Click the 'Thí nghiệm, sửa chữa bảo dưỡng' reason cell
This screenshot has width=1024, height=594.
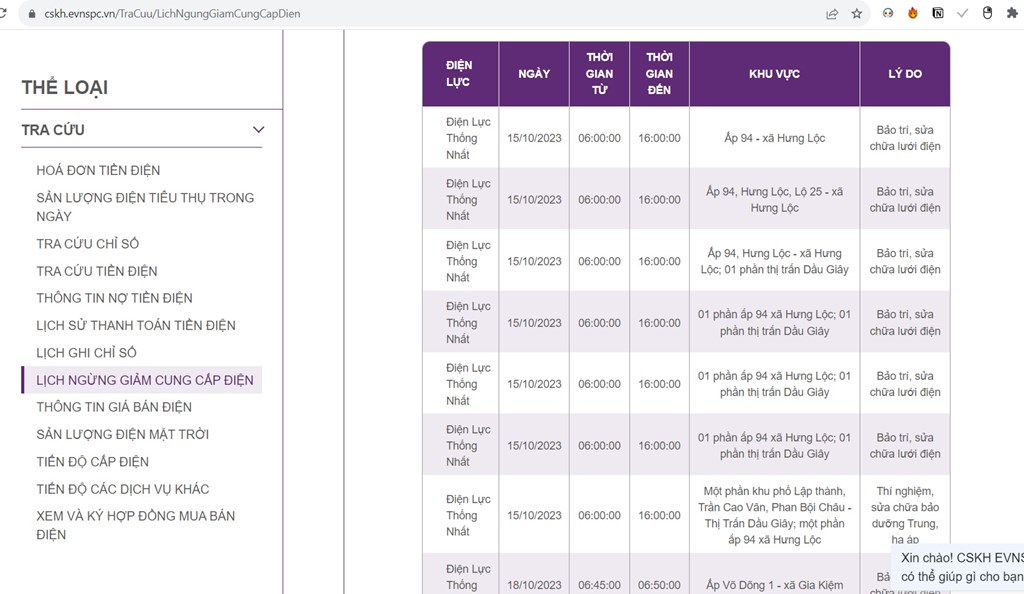point(905,515)
